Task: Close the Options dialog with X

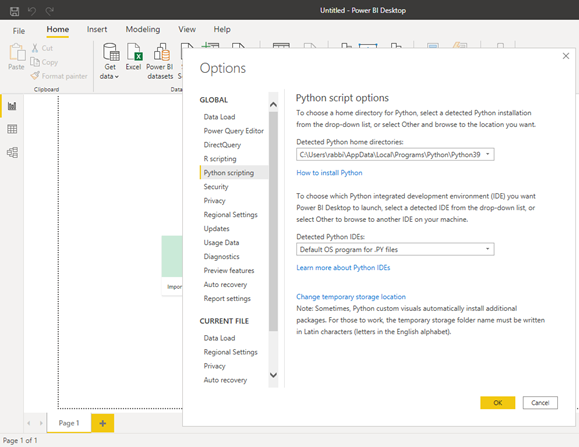Action: pyautogui.click(x=566, y=56)
